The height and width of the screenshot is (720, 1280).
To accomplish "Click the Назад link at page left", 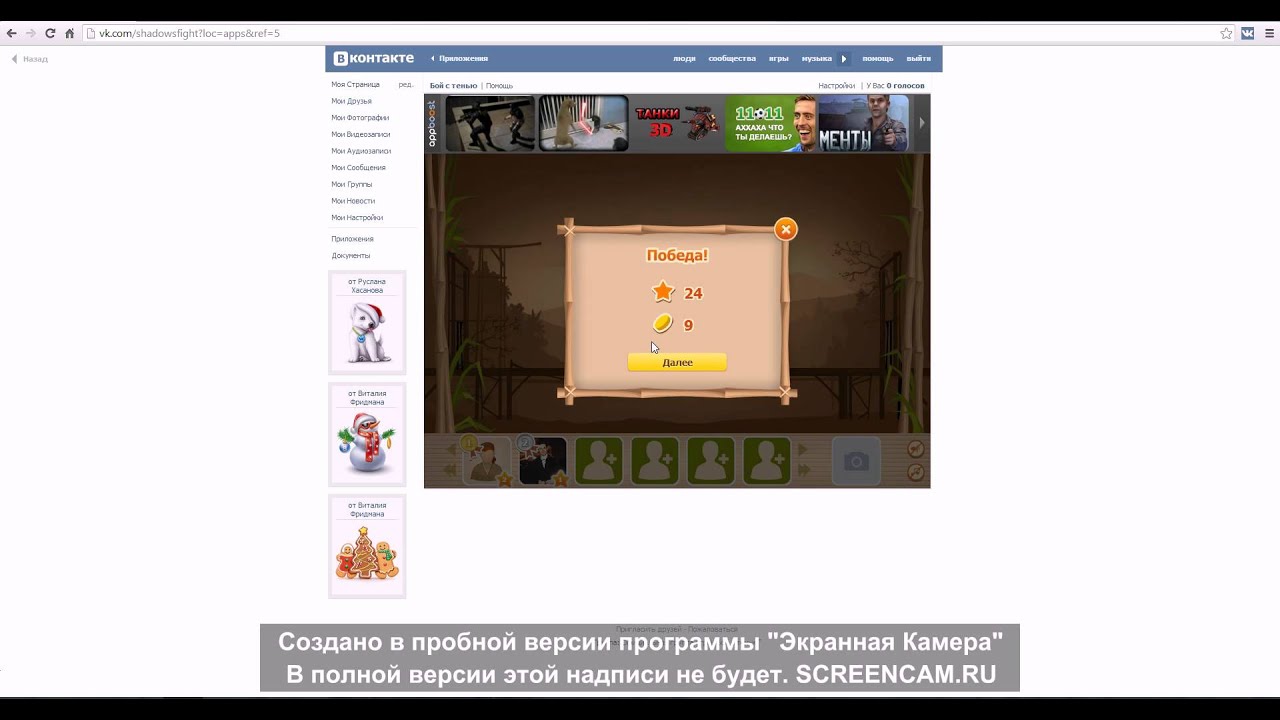I will [30, 59].
